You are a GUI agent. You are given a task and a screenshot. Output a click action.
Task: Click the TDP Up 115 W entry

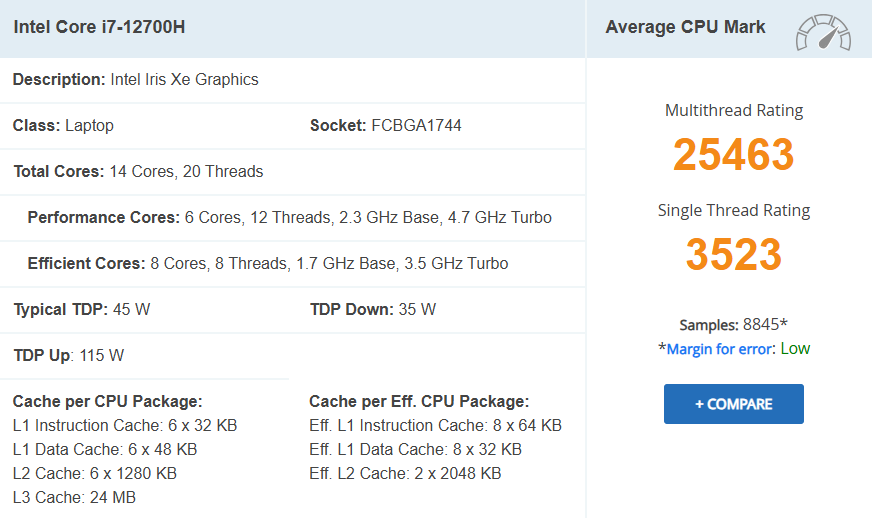click(x=68, y=355)
